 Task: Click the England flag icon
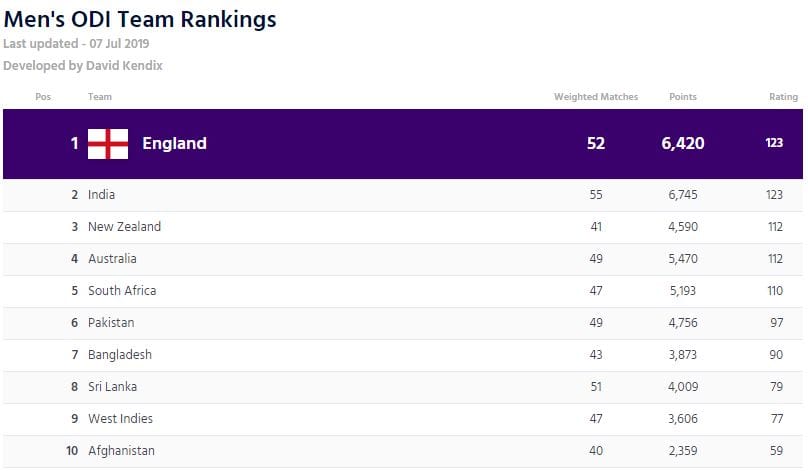tap(108, 144)
